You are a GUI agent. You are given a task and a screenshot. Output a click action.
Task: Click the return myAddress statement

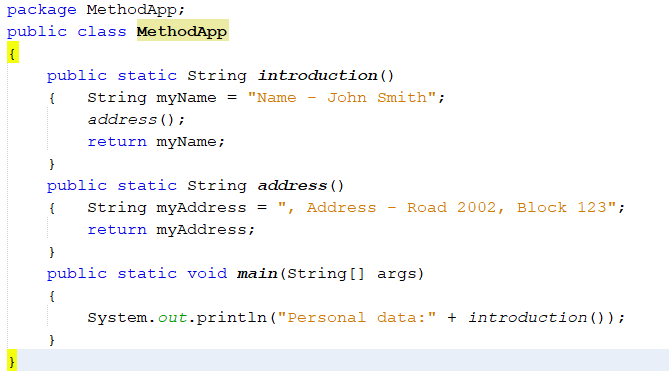[171, 230]
